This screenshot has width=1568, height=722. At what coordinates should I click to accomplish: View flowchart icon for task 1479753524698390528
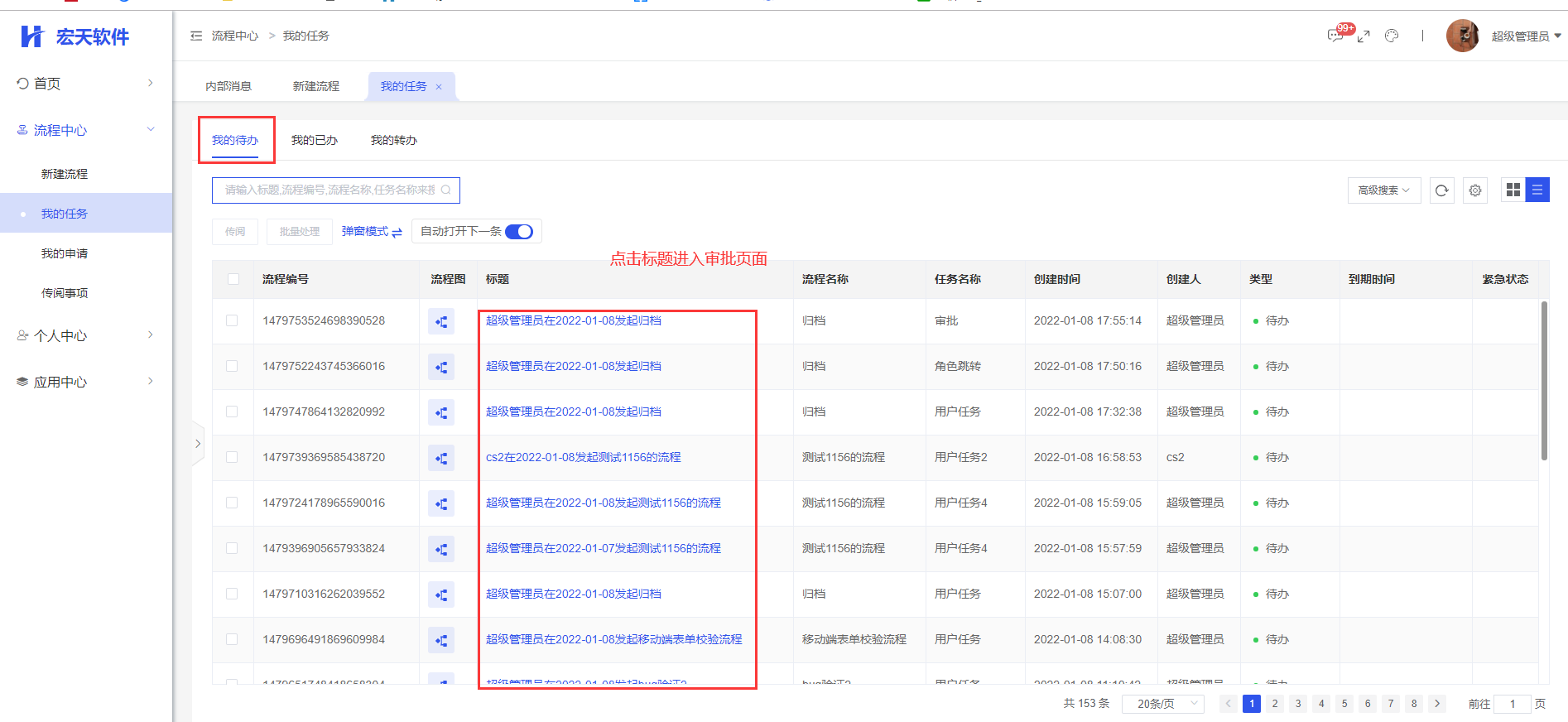(x=441, y=321)
